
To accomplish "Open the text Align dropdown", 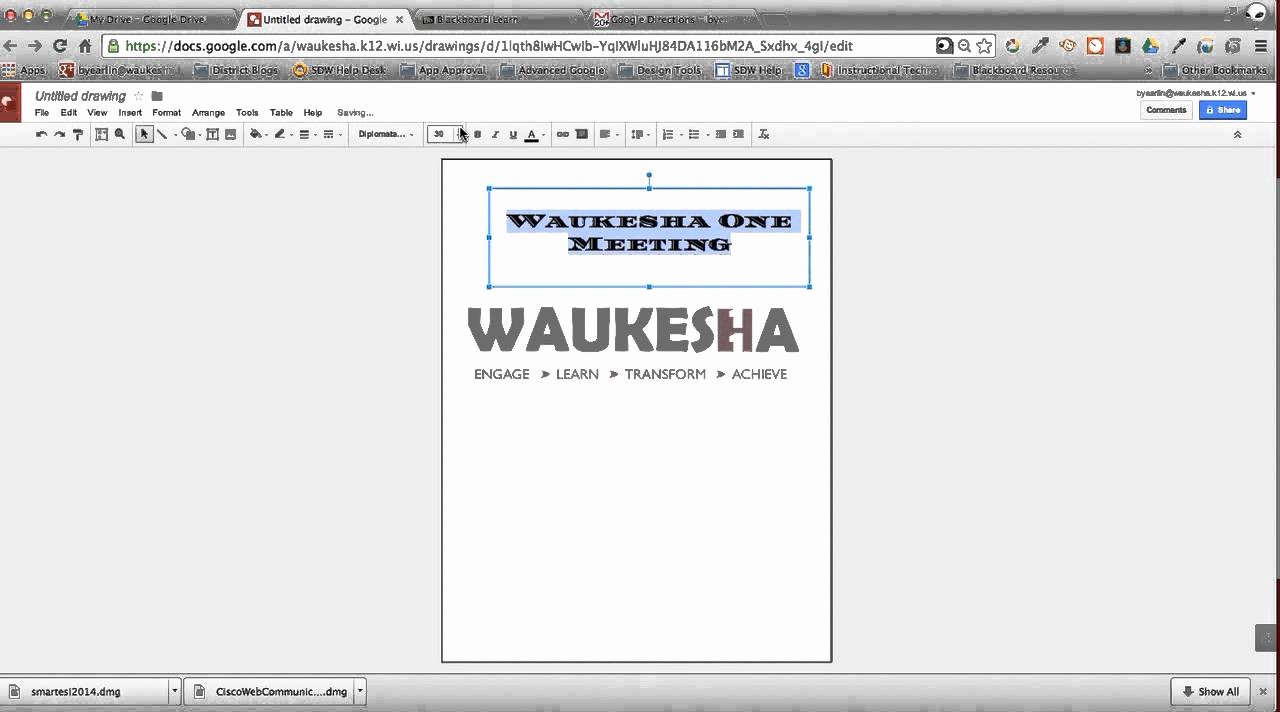I will coord(608,134).
